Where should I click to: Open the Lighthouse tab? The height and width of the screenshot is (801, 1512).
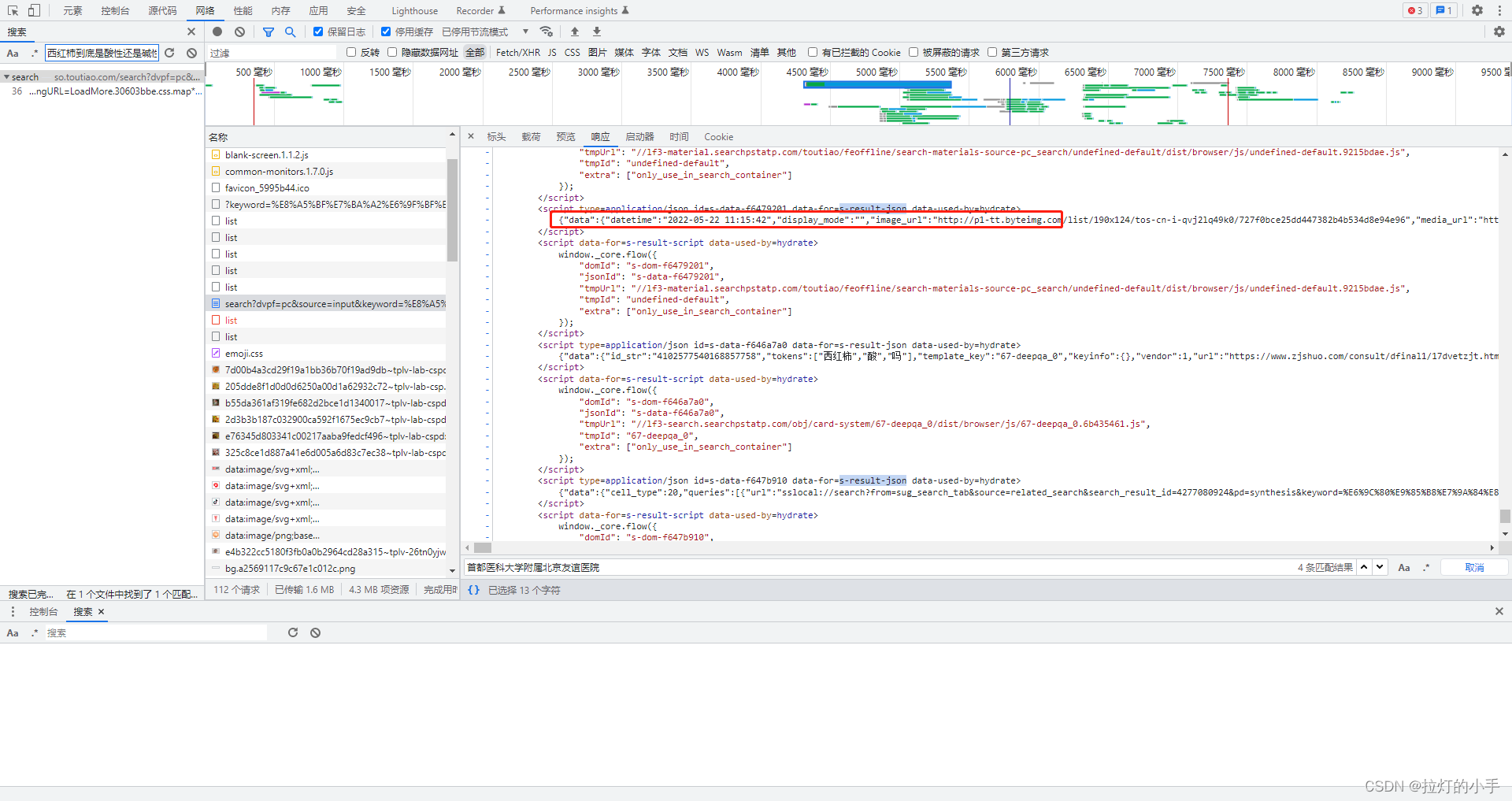tap(415, 10)
